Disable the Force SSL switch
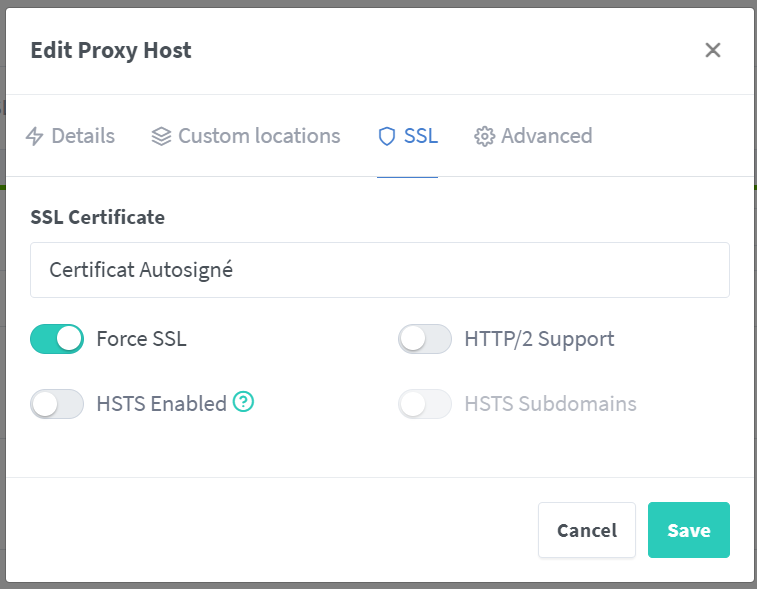This screenshot has width=757, height=589. [x=57, y=339]
